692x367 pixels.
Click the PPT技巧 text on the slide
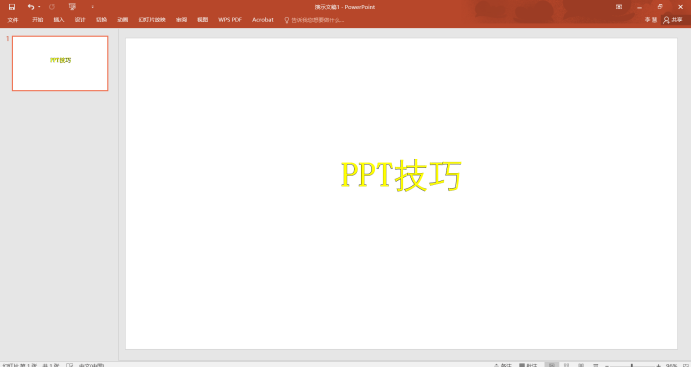[x=401, y=175]
